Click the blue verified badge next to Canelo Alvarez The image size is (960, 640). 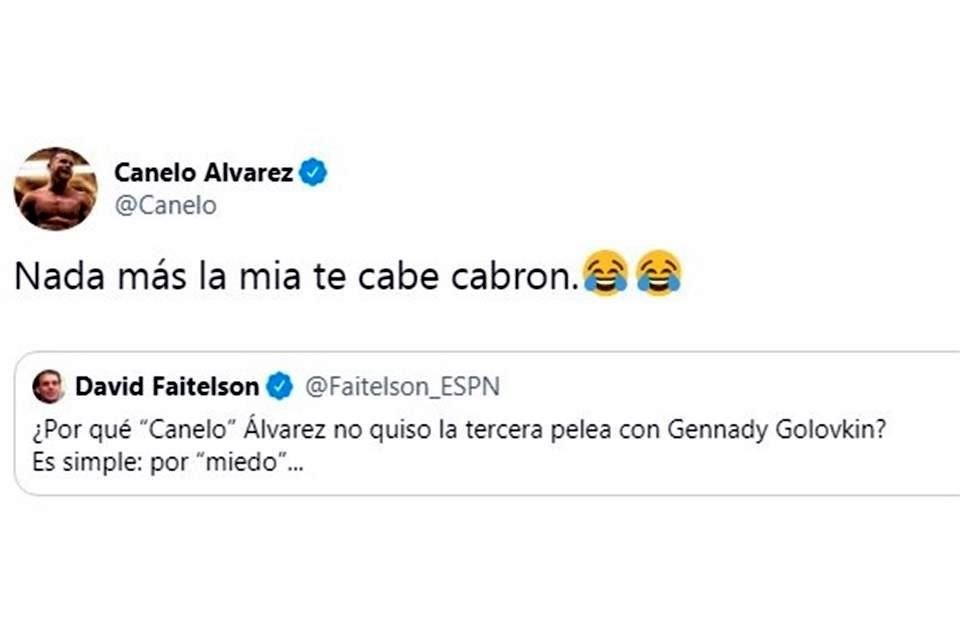[313, 171]
